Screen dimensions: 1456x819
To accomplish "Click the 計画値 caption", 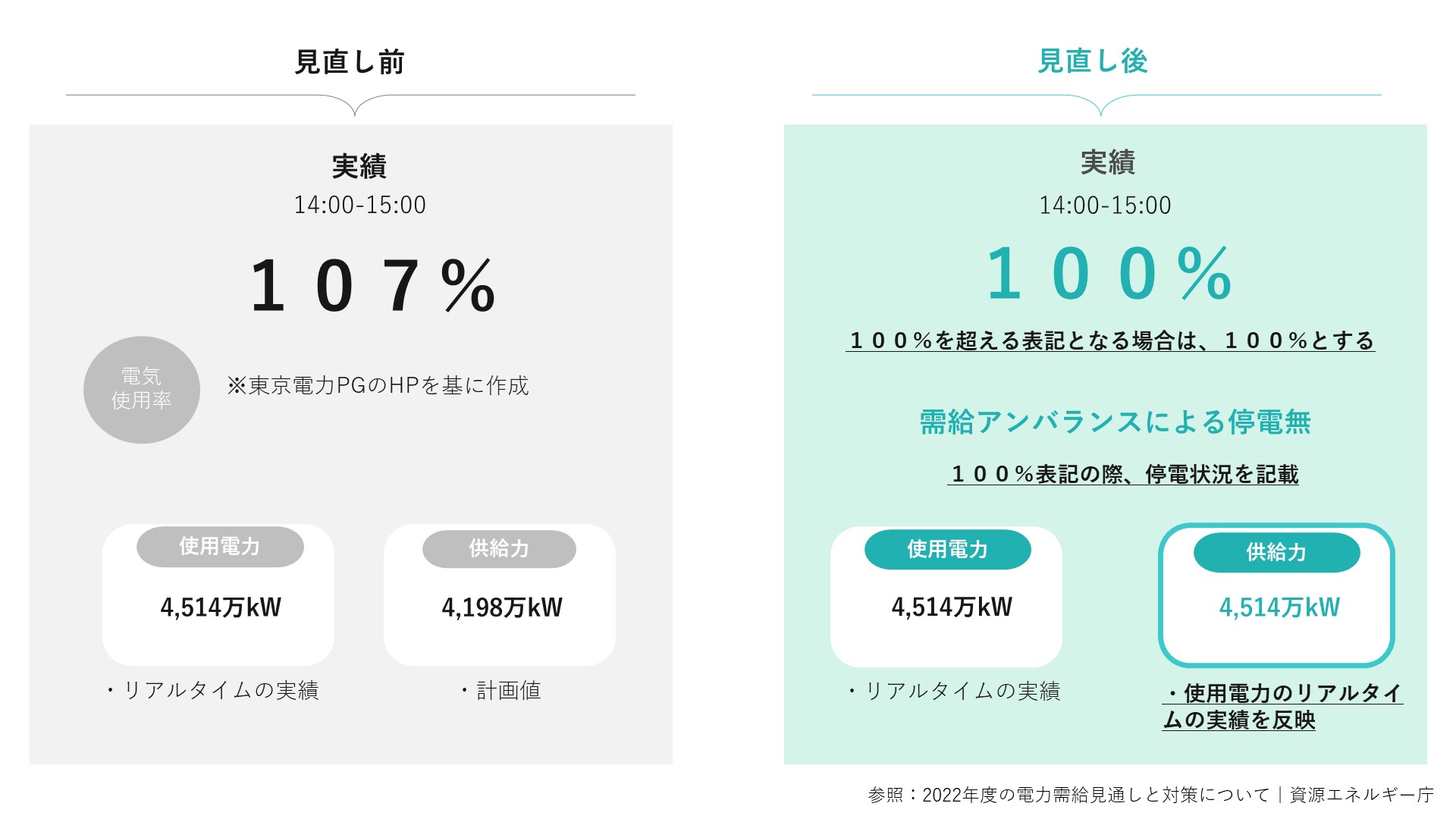I will [x=500, y=691].
